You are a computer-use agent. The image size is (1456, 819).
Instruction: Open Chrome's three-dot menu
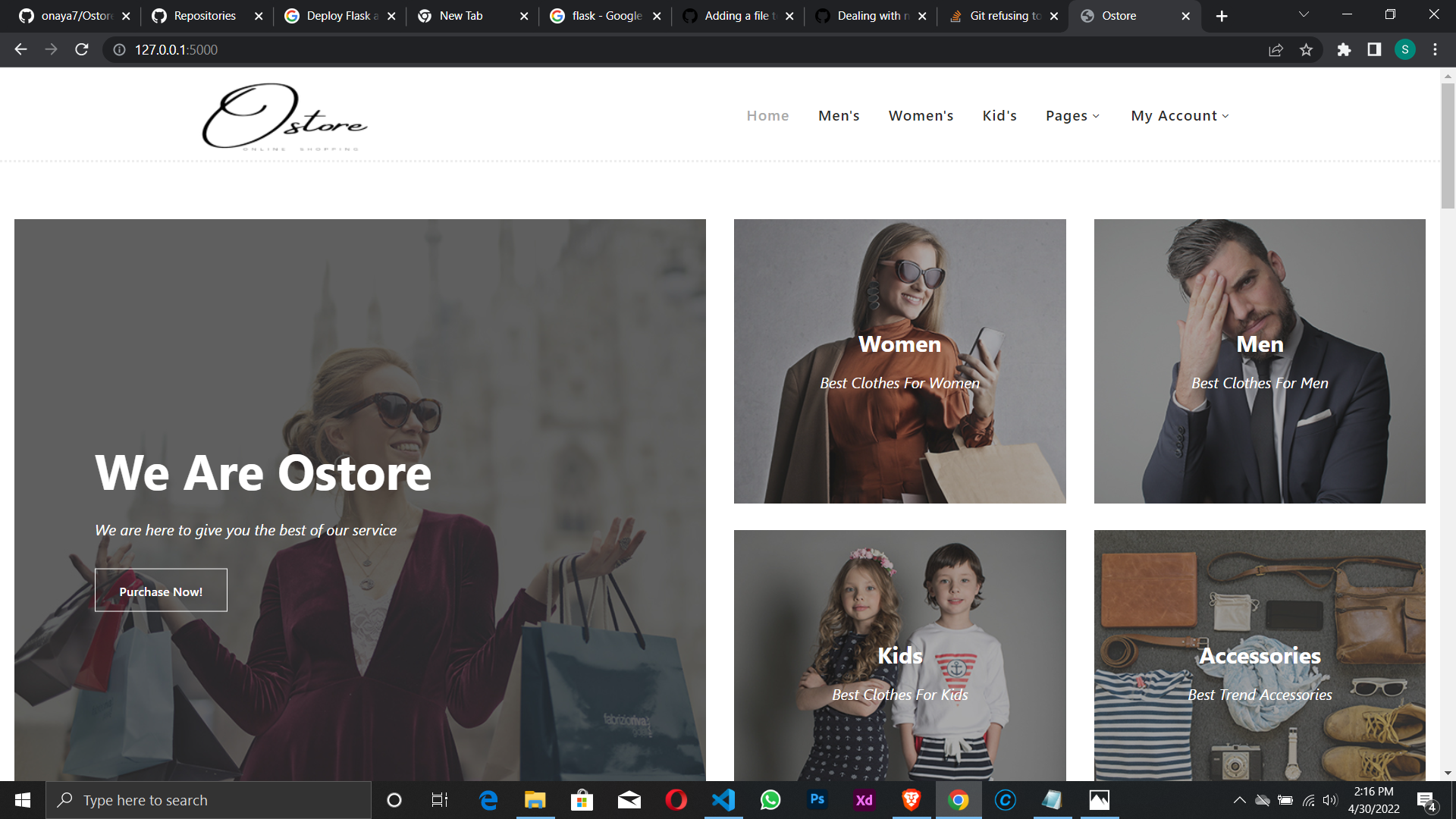(x=1435, y=49)
